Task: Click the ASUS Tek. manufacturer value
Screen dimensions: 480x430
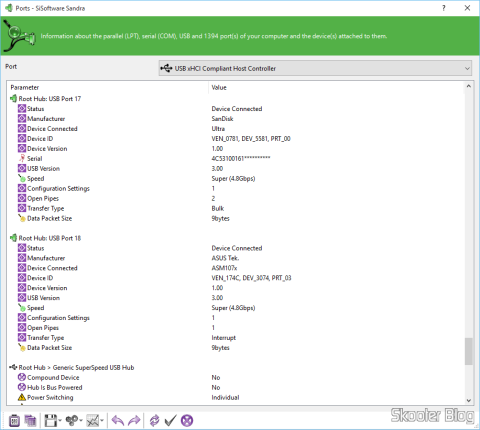Action: pyautogui.click(x=225, y=258)
